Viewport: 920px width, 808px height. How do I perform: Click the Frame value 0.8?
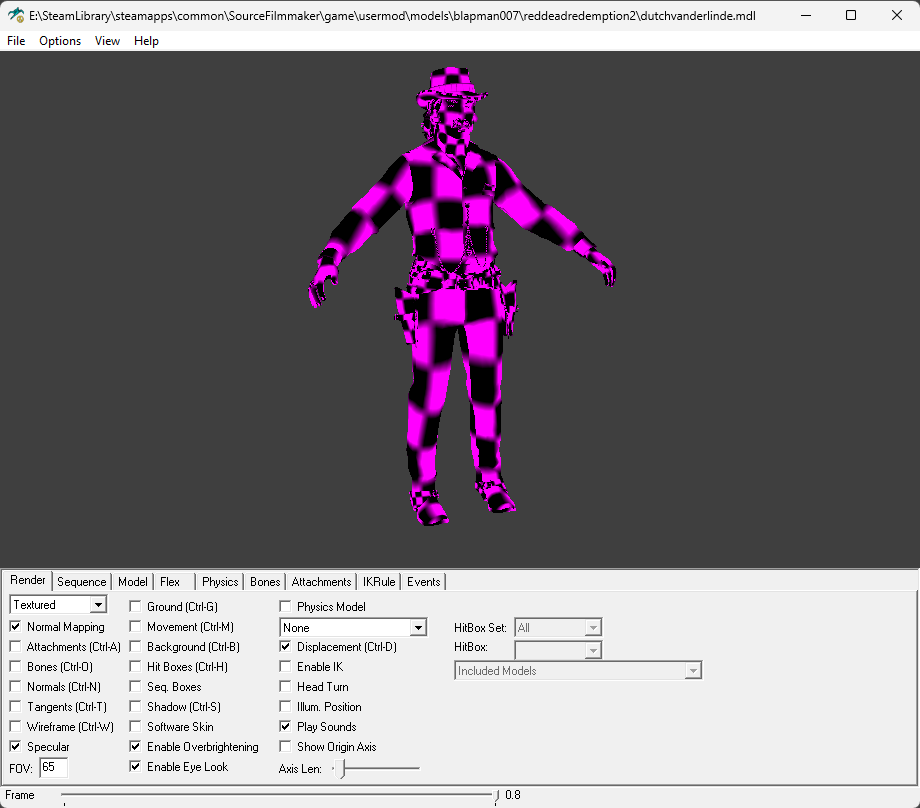click(x=513, y=795)
